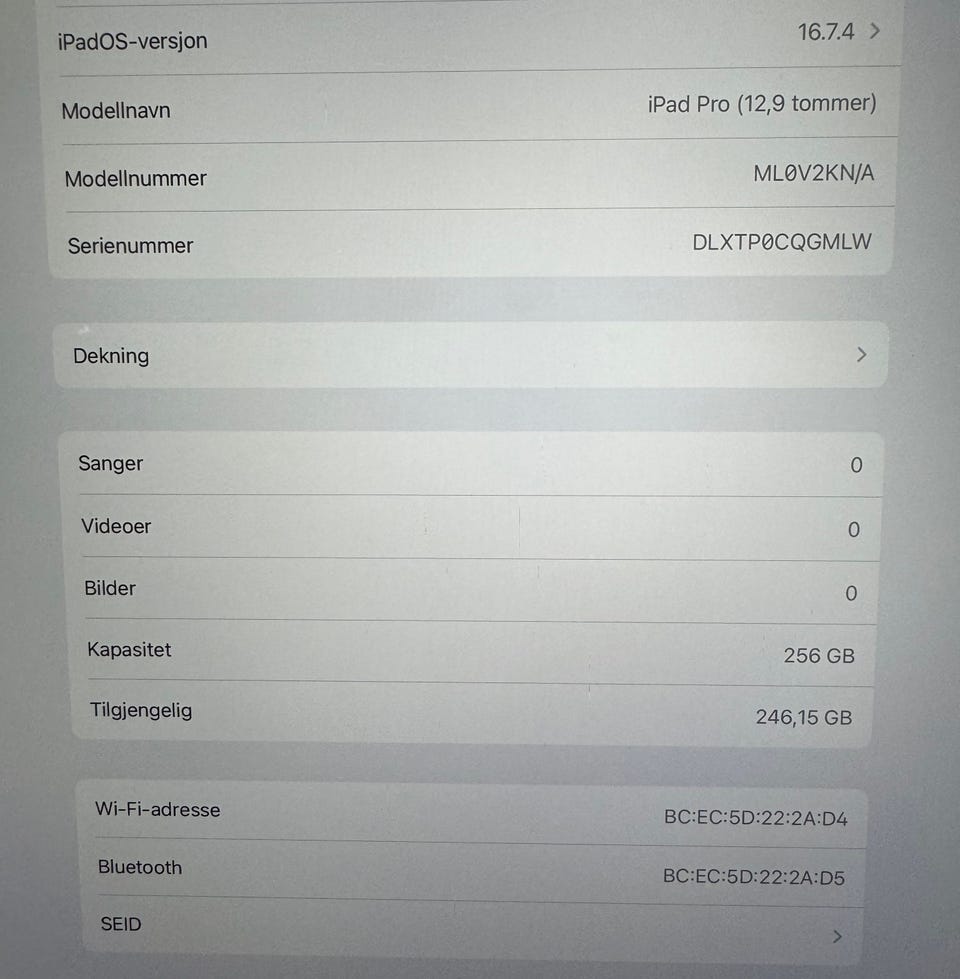The width and height of the screenshot is (960, 979).
Task: Tap model number ML0V2KN/A
Action: (x=813, y=173)
